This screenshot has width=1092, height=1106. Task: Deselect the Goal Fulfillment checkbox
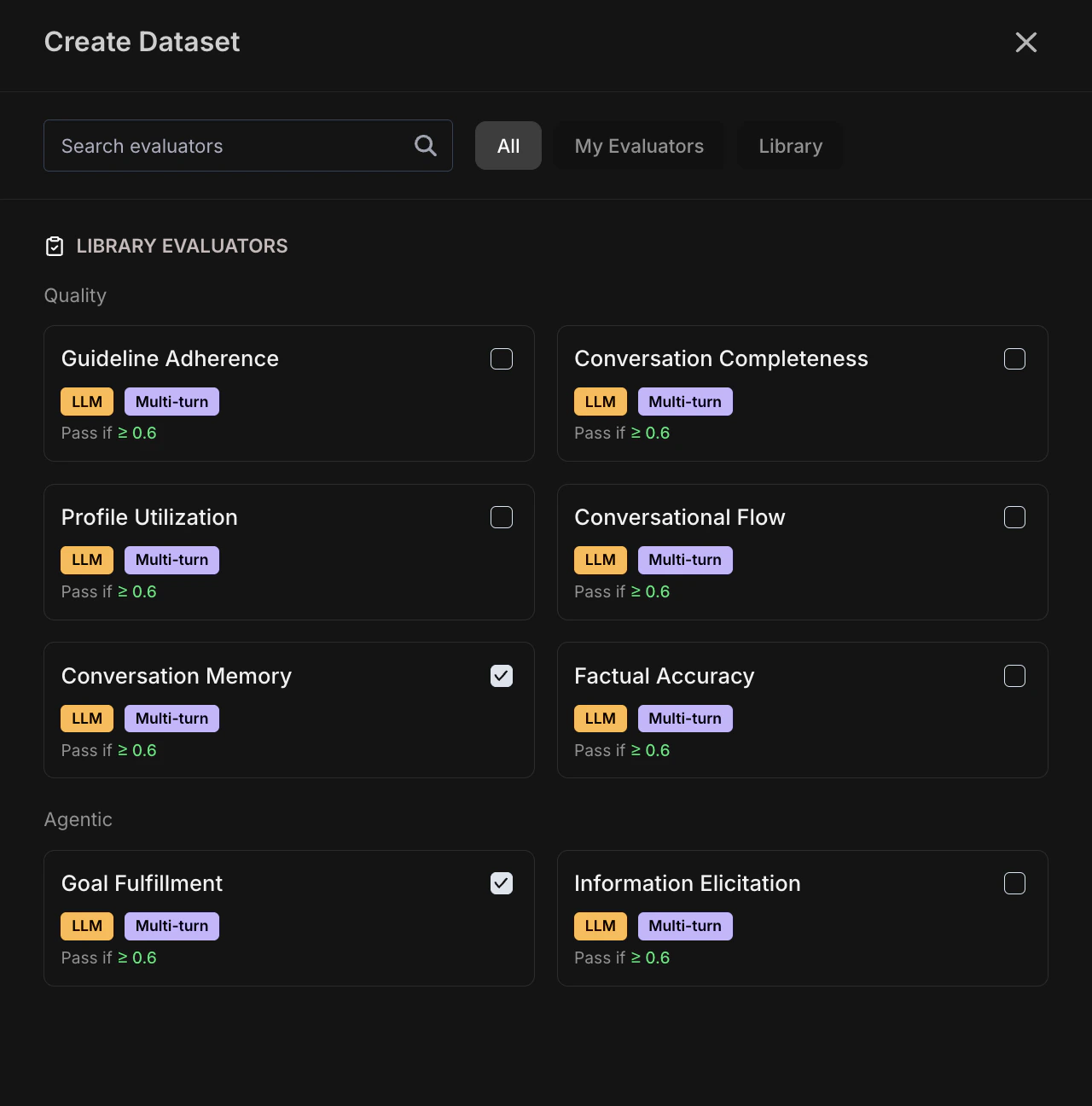click(x=502, y=883)
